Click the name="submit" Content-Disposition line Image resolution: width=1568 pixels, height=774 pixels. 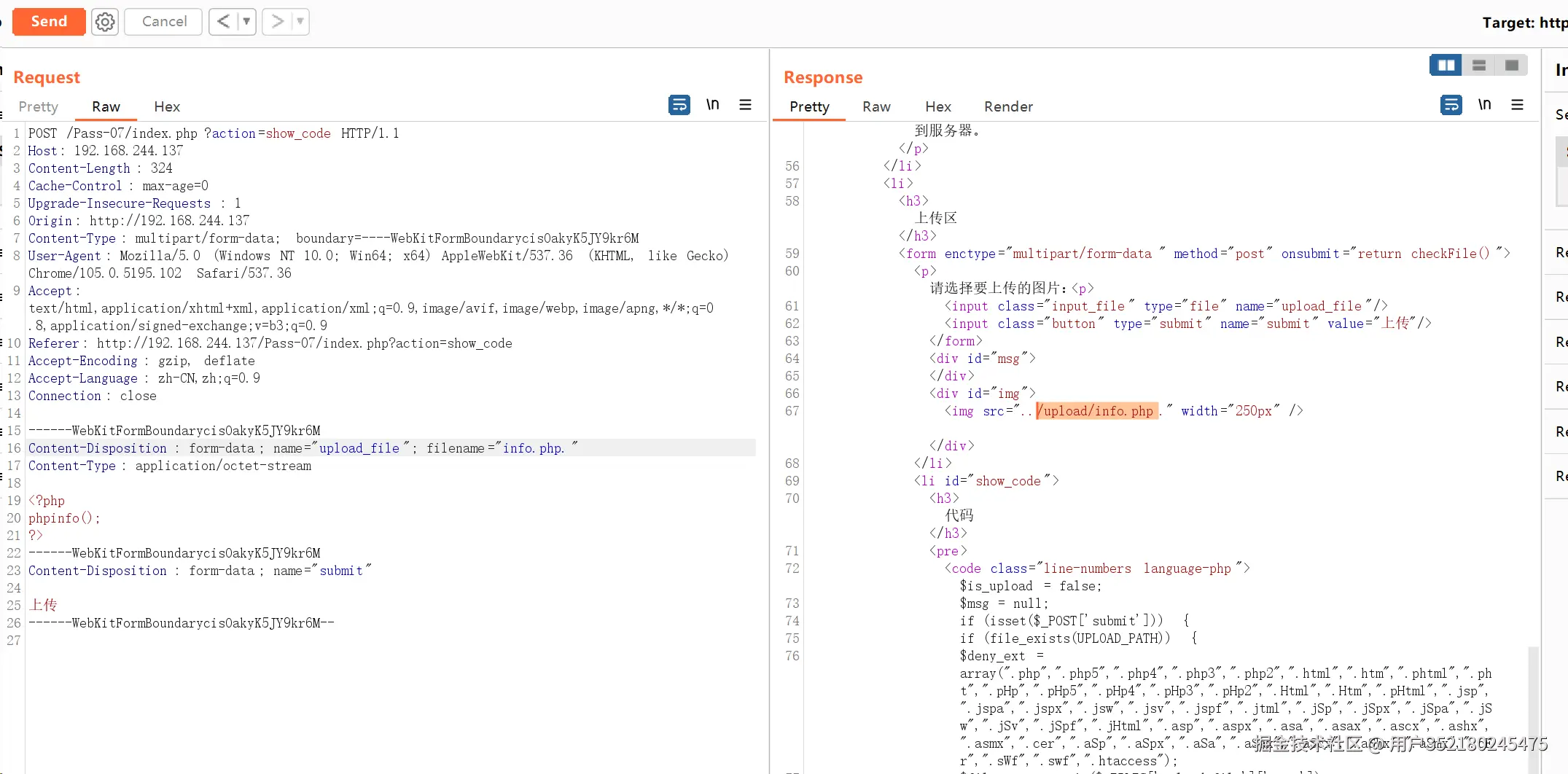click(200, 571)
